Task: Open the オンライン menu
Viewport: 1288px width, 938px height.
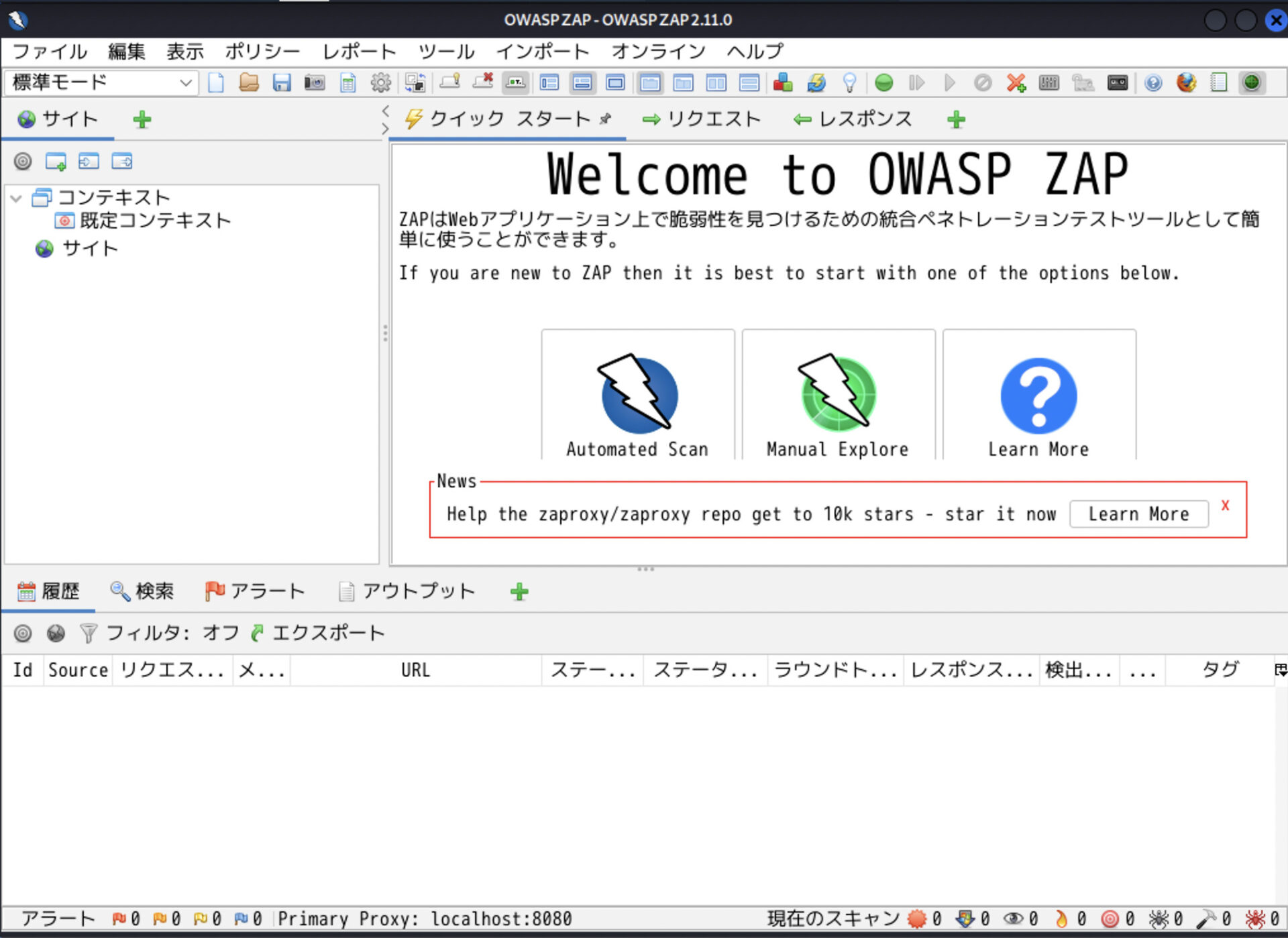Action: [x=658, y=52]
